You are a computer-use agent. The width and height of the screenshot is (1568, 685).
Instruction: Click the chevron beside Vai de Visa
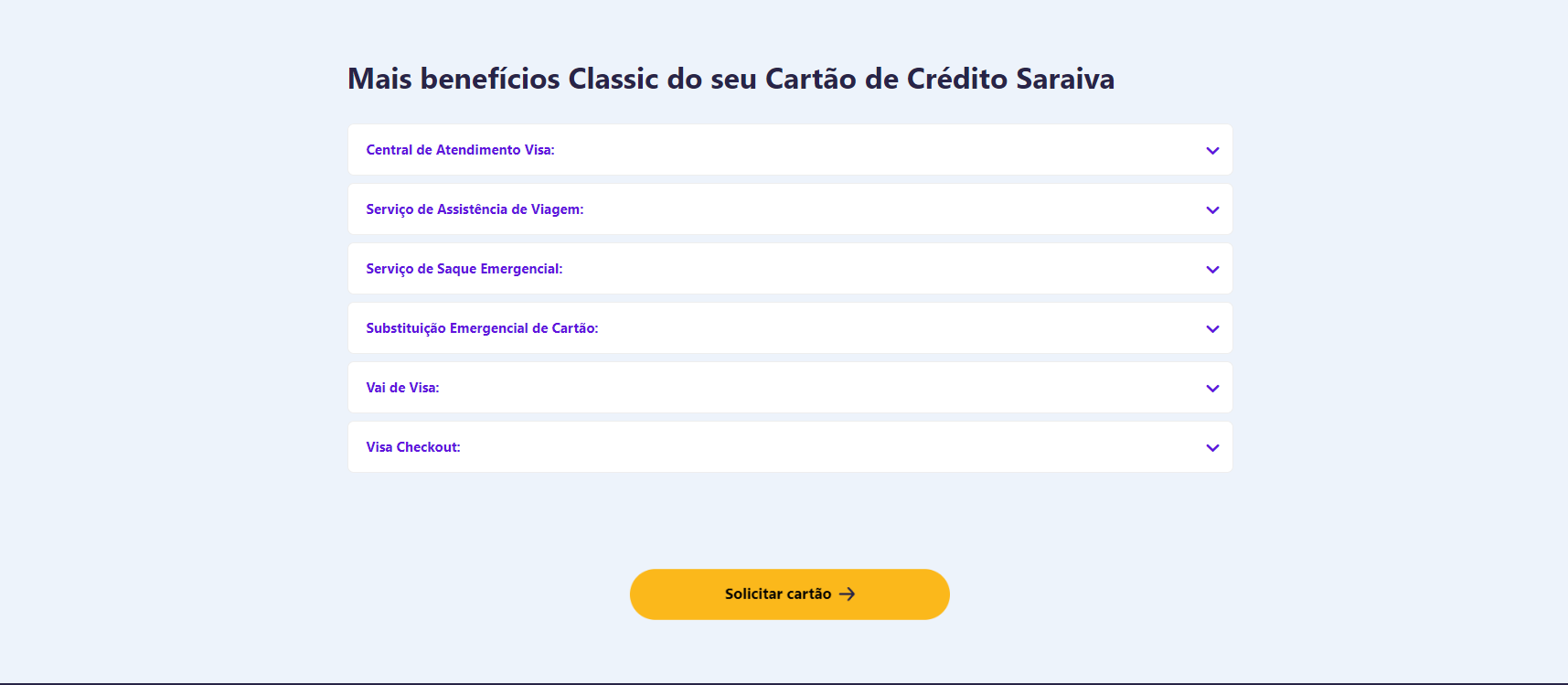coord(1212,389)
